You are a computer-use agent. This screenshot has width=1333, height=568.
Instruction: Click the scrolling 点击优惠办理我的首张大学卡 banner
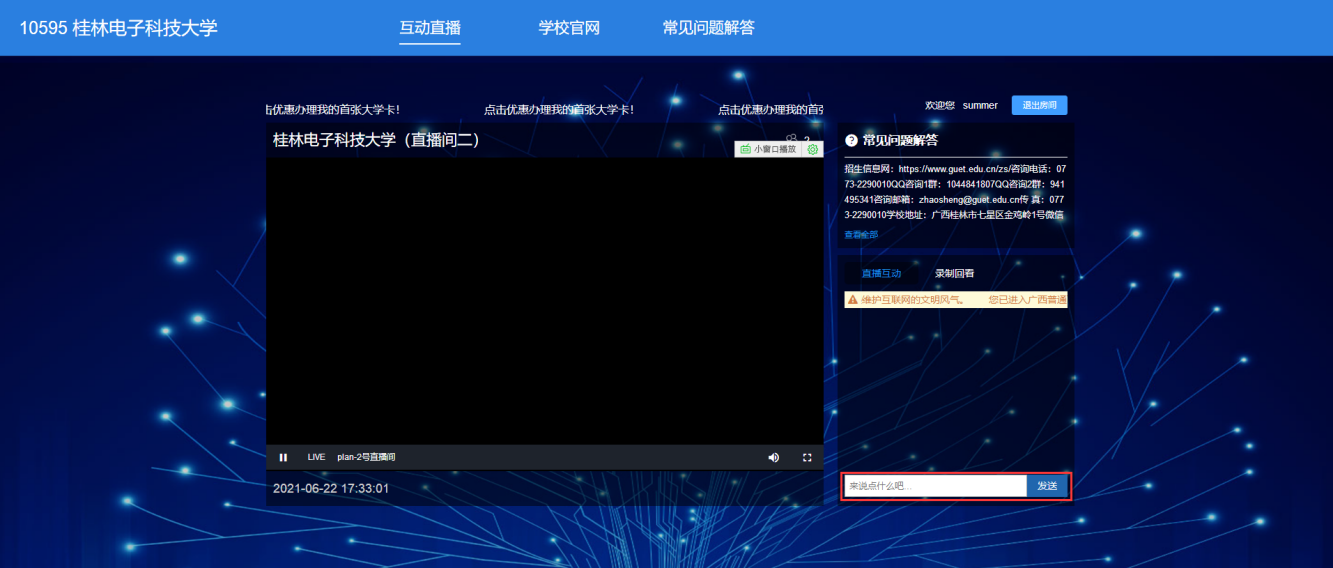(x=558, y=109)
